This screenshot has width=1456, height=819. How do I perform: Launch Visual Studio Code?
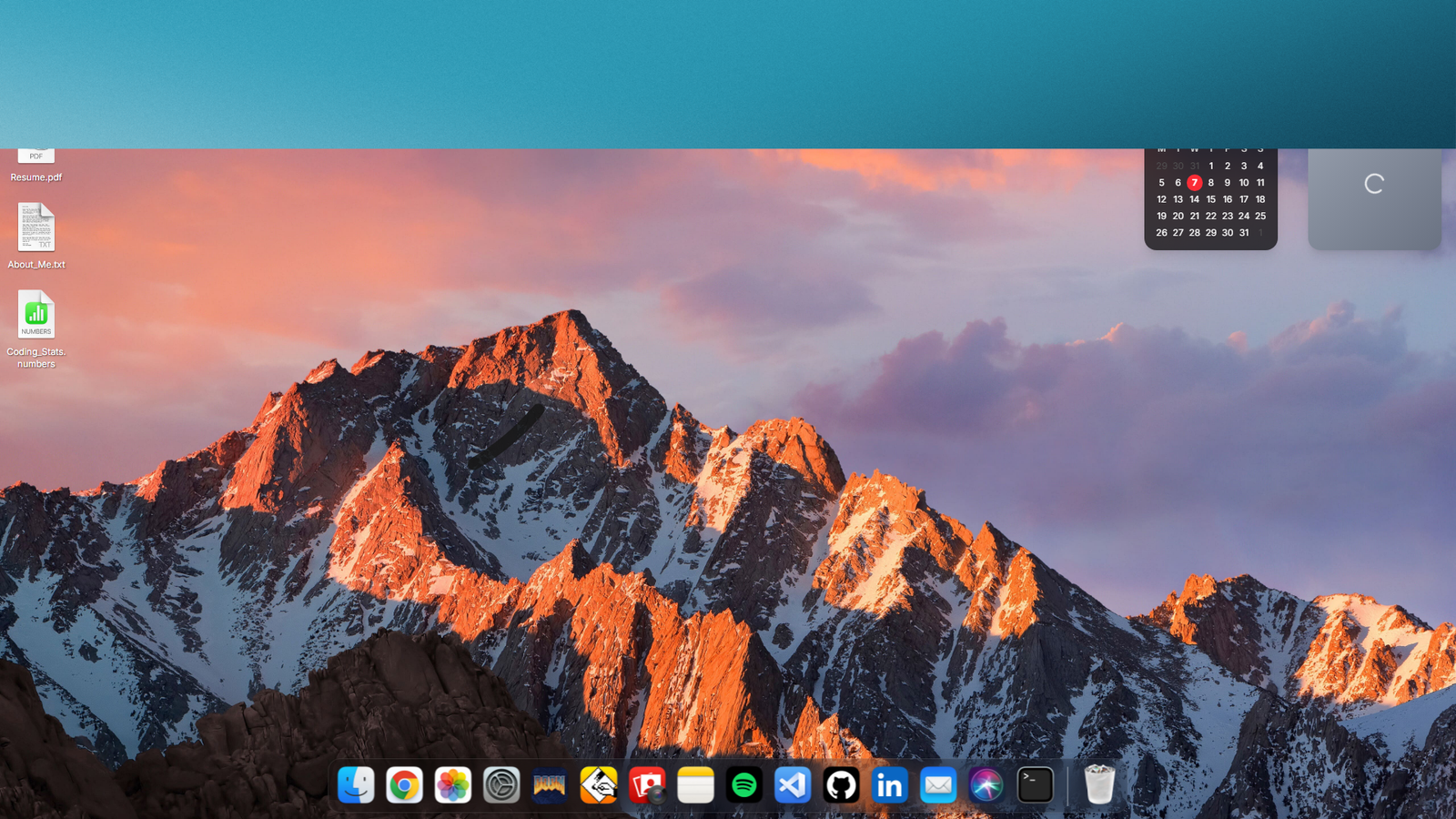pos(793,784)
